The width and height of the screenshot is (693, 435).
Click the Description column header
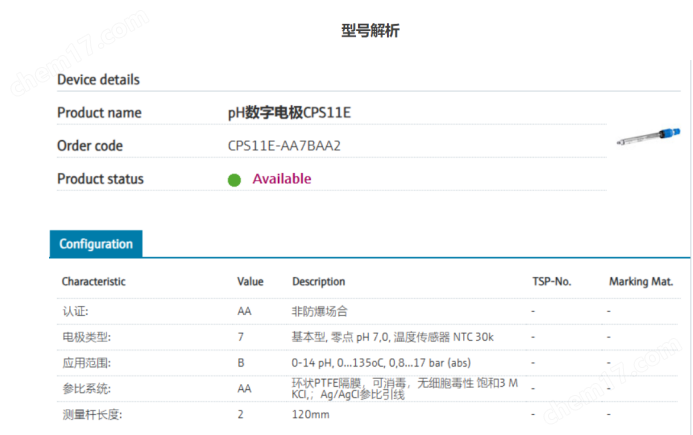coord(319,281)
